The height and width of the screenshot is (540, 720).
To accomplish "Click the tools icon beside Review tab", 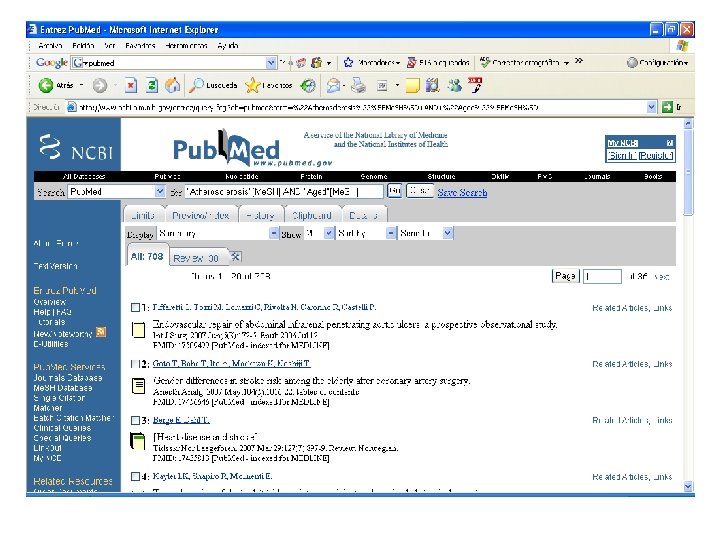I will point(235,257).
